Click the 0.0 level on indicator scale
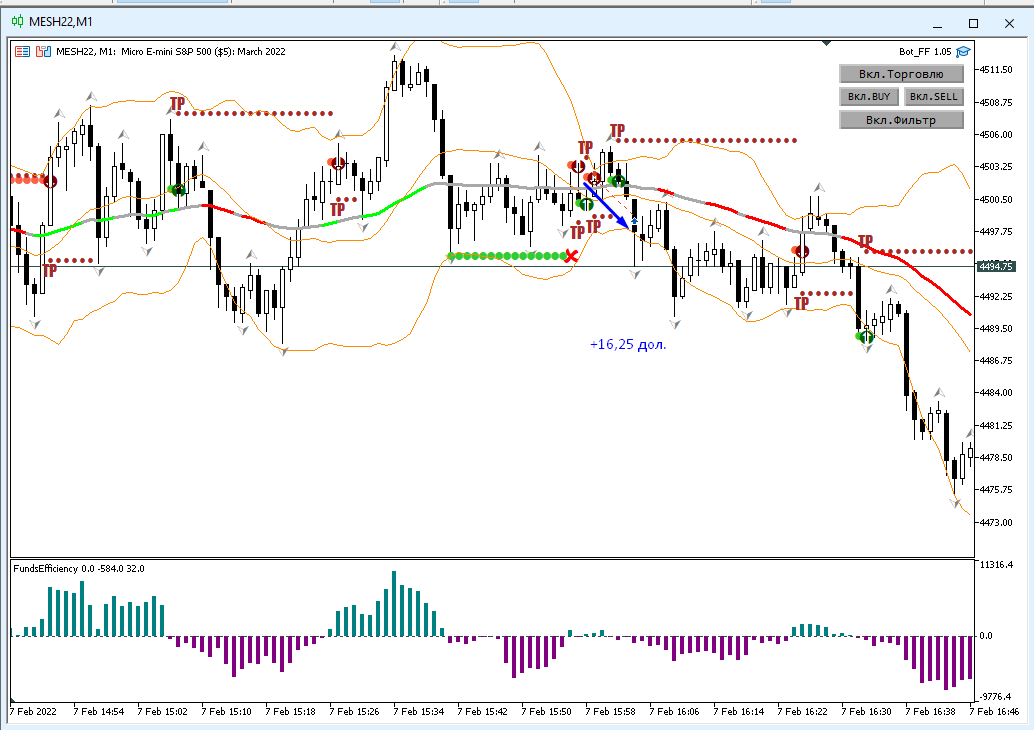Screen dimensions: 1034x730 tap(987, 636)
